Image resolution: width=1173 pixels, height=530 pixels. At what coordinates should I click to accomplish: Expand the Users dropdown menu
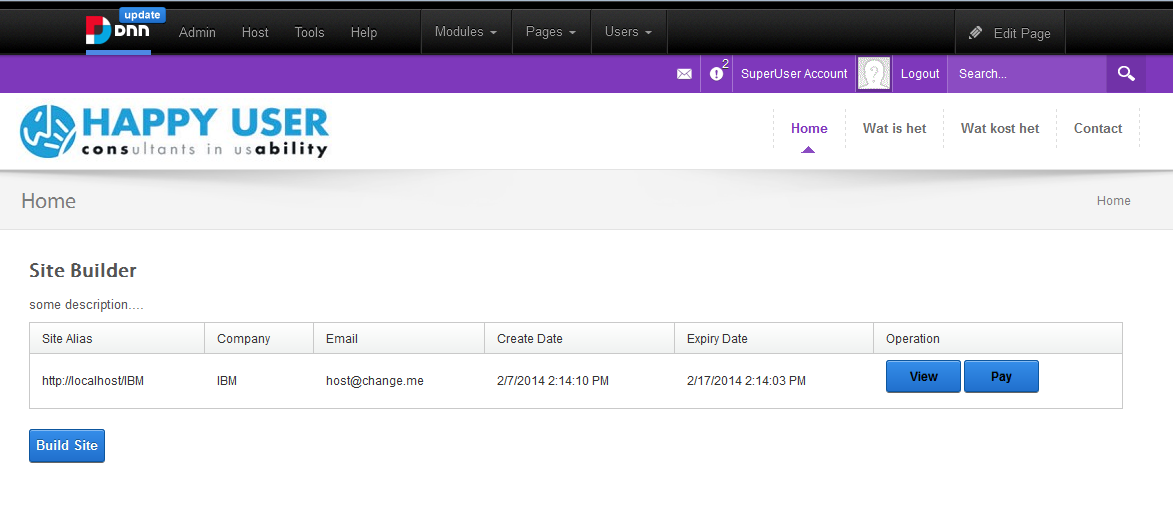click(x=628, y=32)
